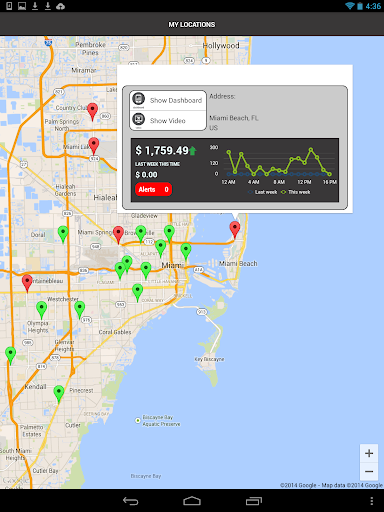Image resolution: width=384 pixels, height=512 pixels.
Task: Select the red pin at Miami Springs
Action: pos(118,235)
